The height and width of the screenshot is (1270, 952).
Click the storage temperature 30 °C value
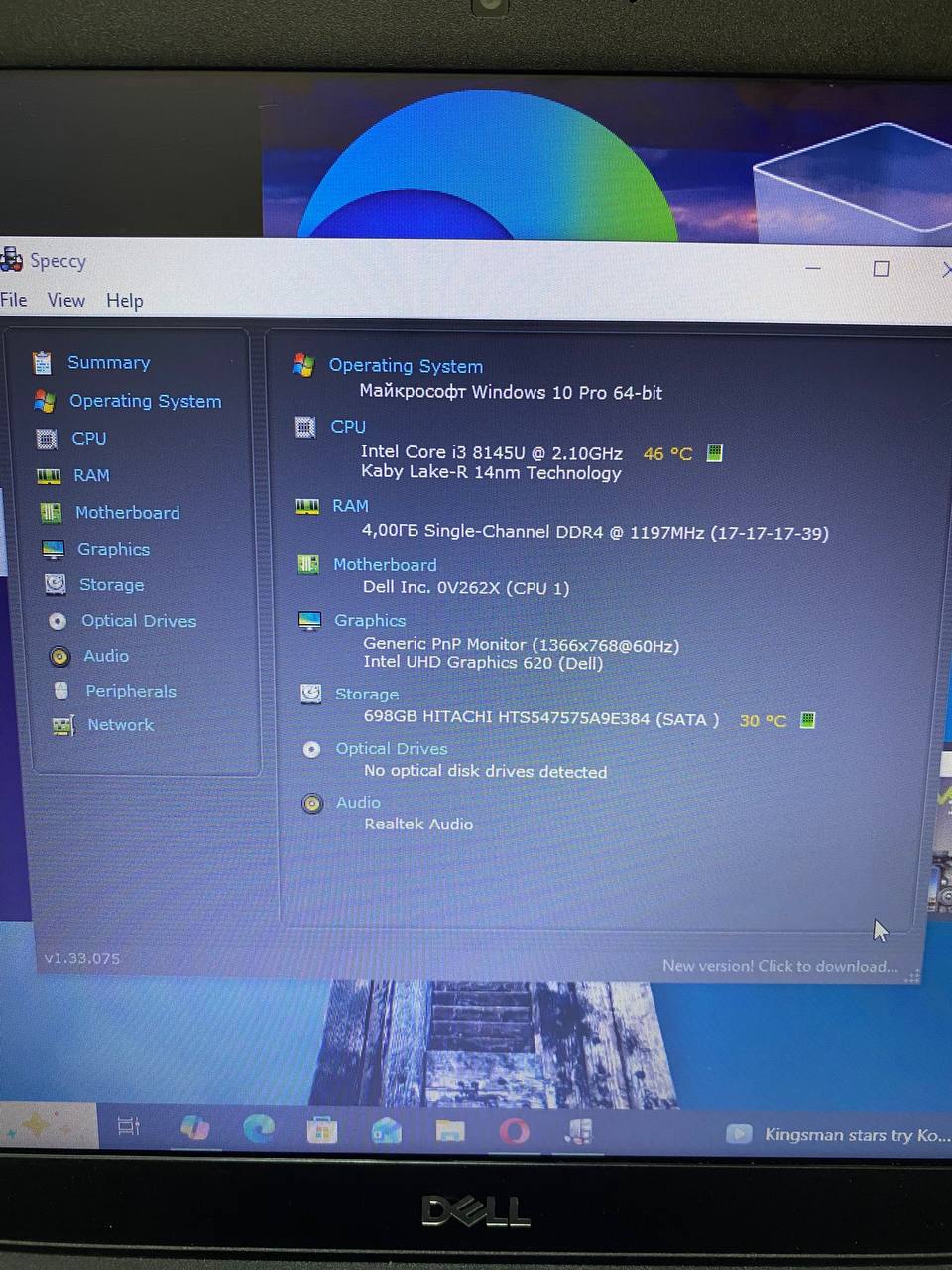point(763,721)
